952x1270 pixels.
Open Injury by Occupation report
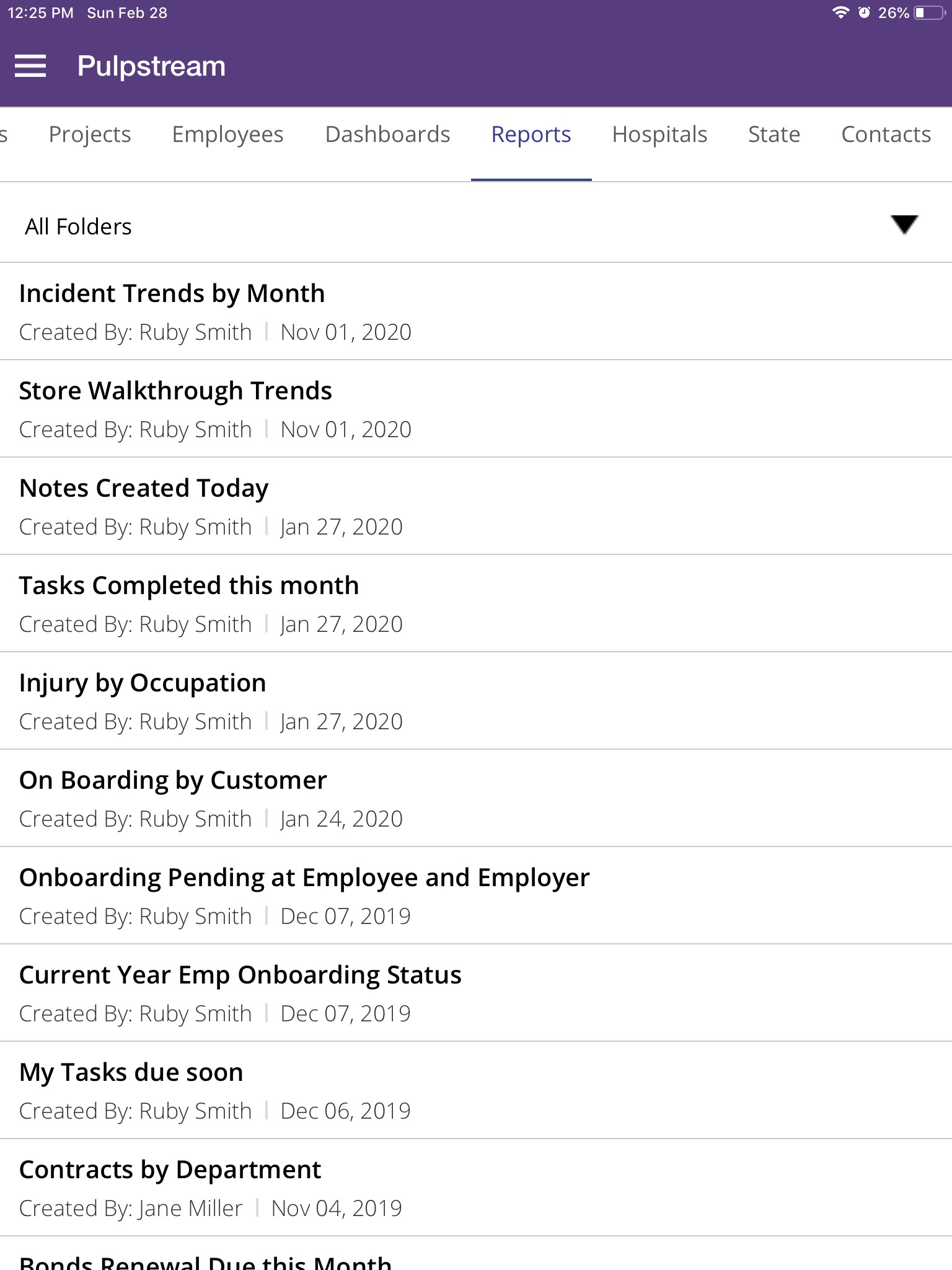tap(476, 701)
